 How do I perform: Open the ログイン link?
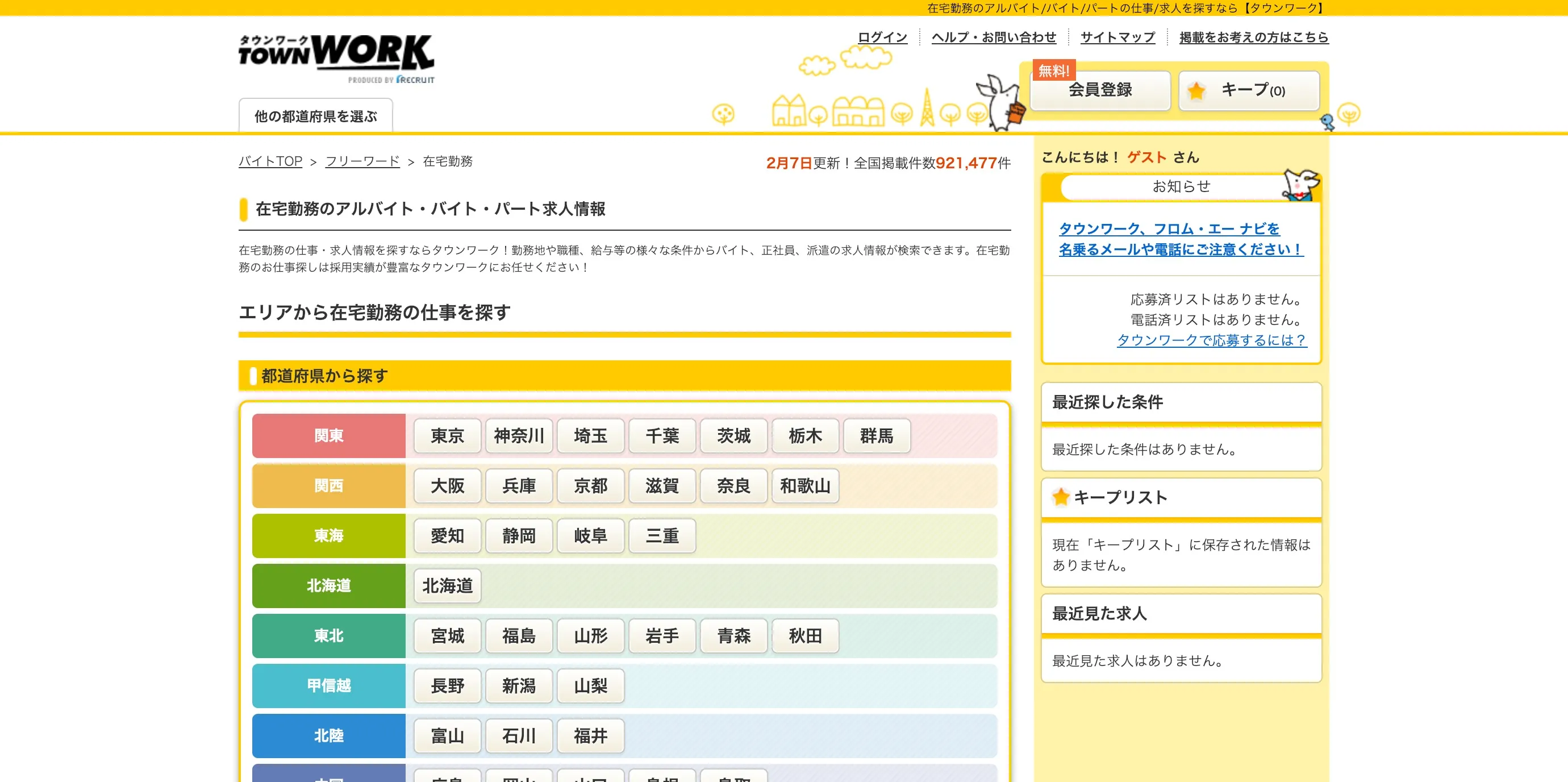pos(882,37)
